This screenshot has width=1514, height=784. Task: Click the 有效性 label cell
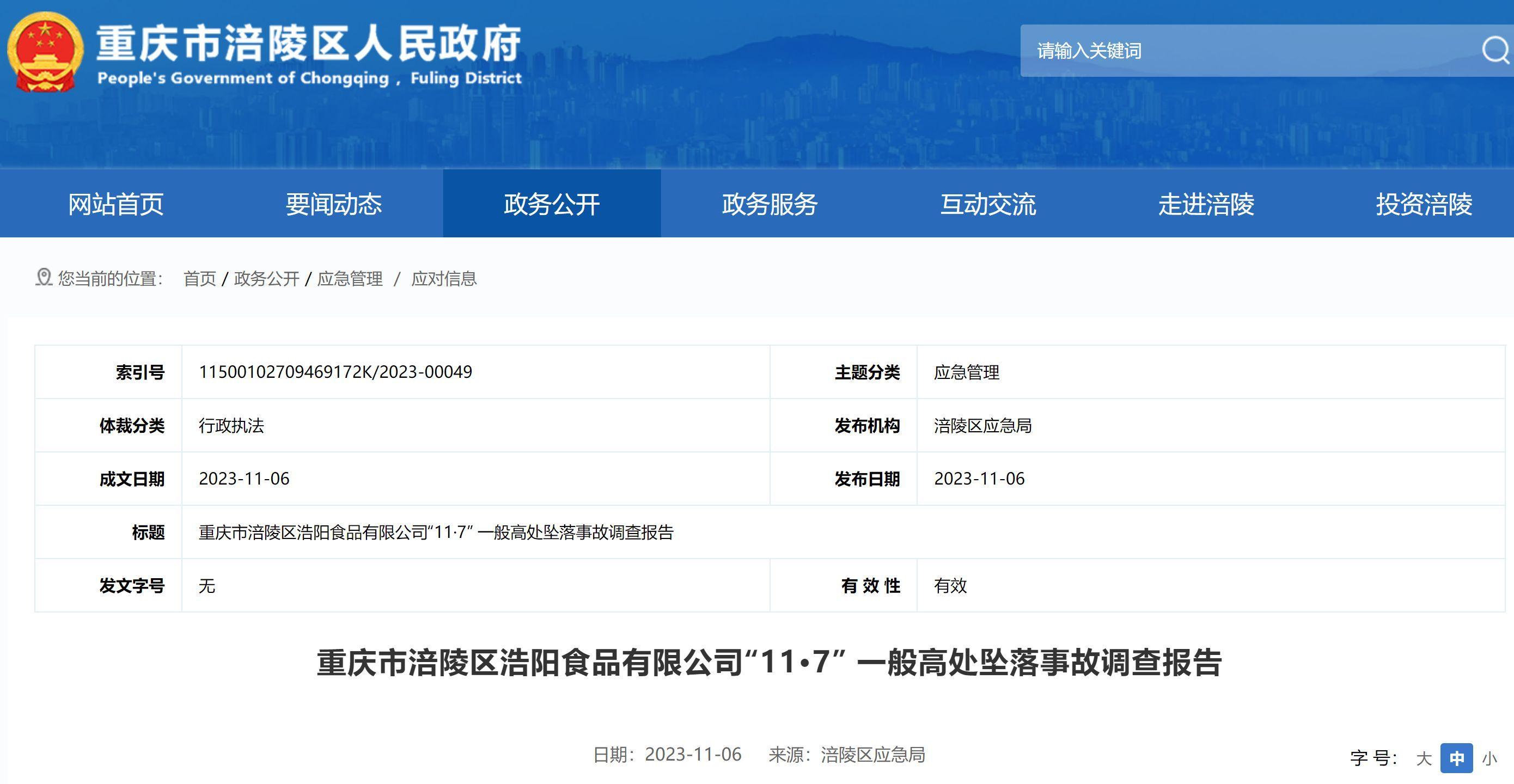[844, 585]
